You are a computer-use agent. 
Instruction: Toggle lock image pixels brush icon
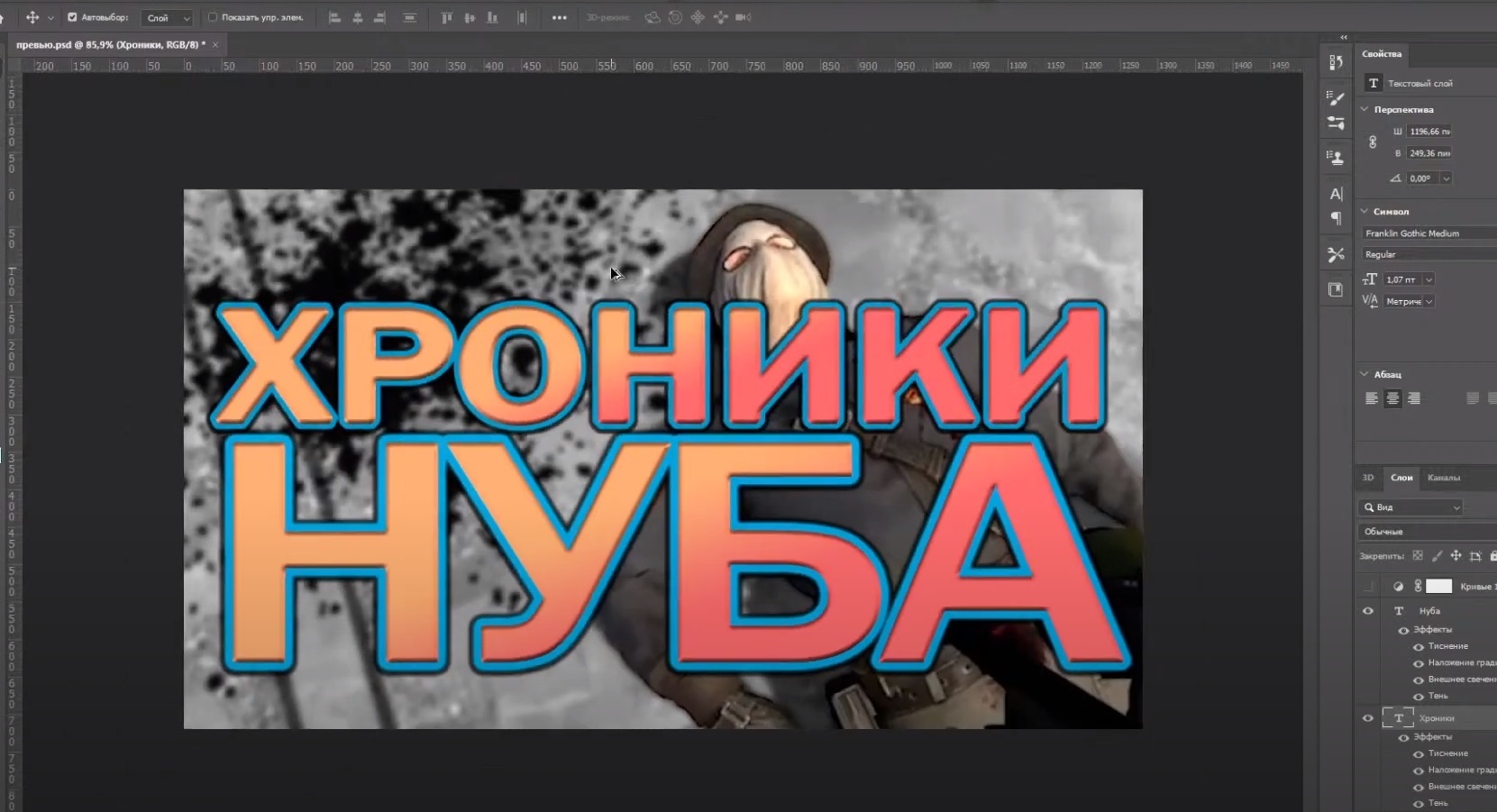pyautogui.click(x=1437, y=556)
